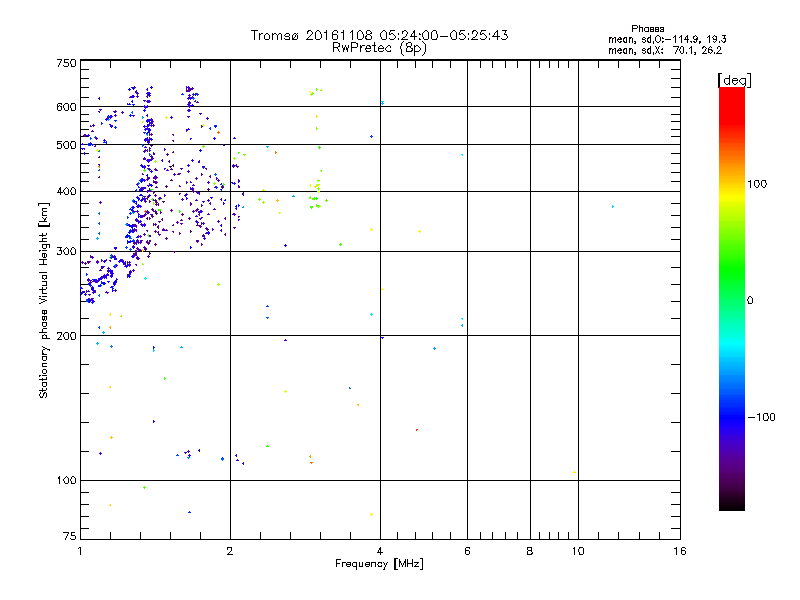This screenshot has height=600, width=800.
Task: Select the 'mean, sd,O:-114.9, 19.3' line
Action: [667, 39]
